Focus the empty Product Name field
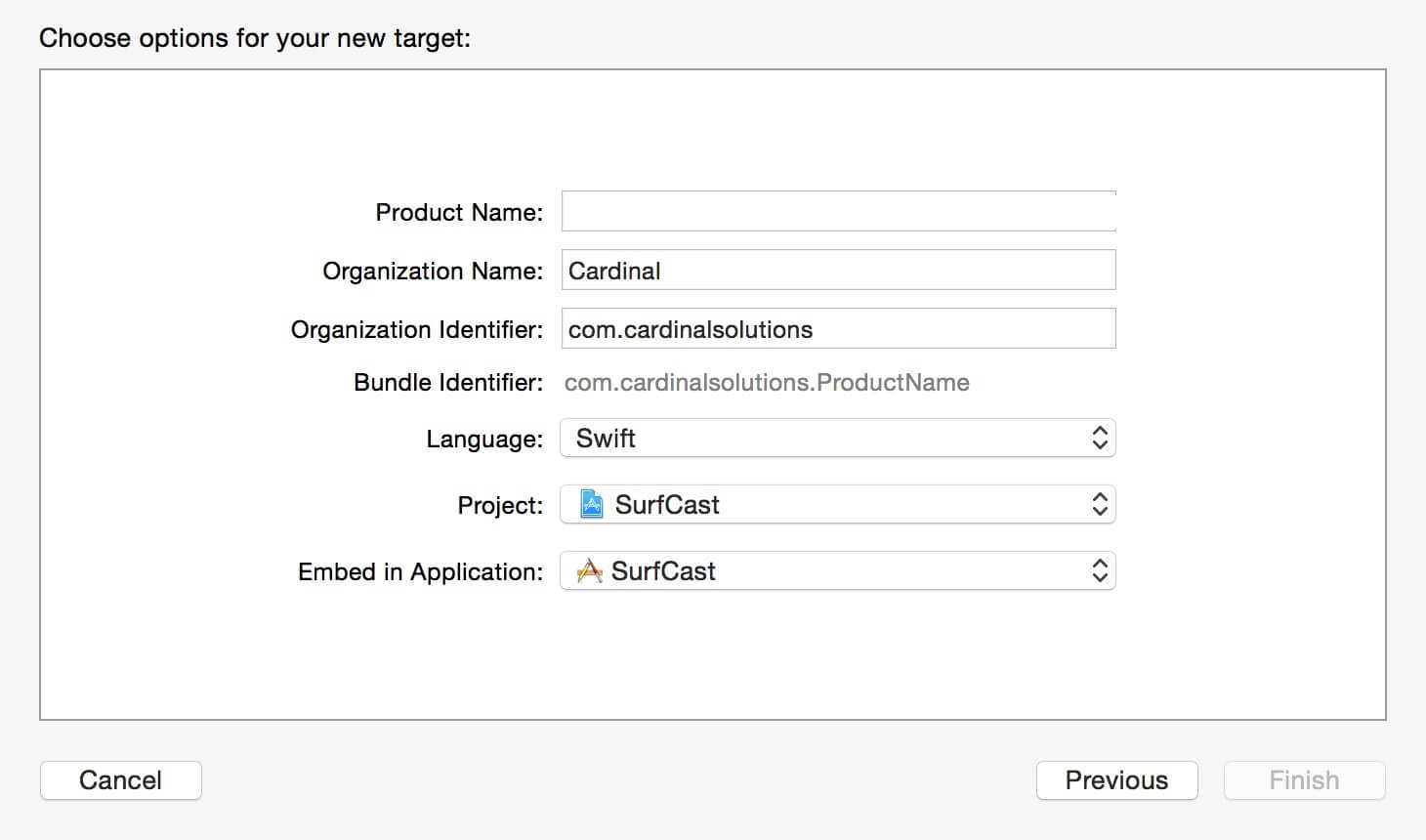This screenshot has width=1426, height=840. [838, 211]
